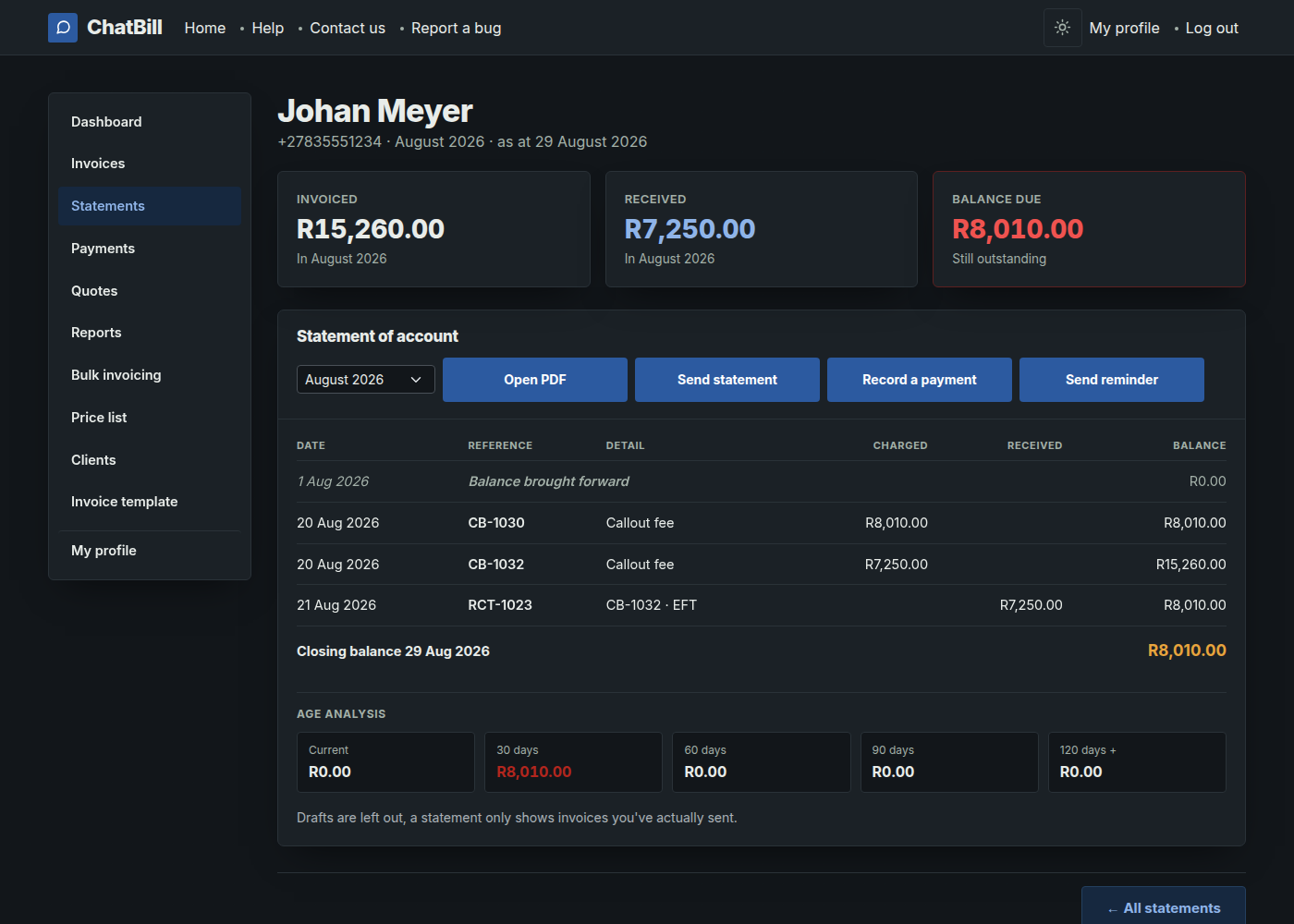Open Dashboard in the sidebar
Screen dimensions: 1294x924
pos(150,122)
